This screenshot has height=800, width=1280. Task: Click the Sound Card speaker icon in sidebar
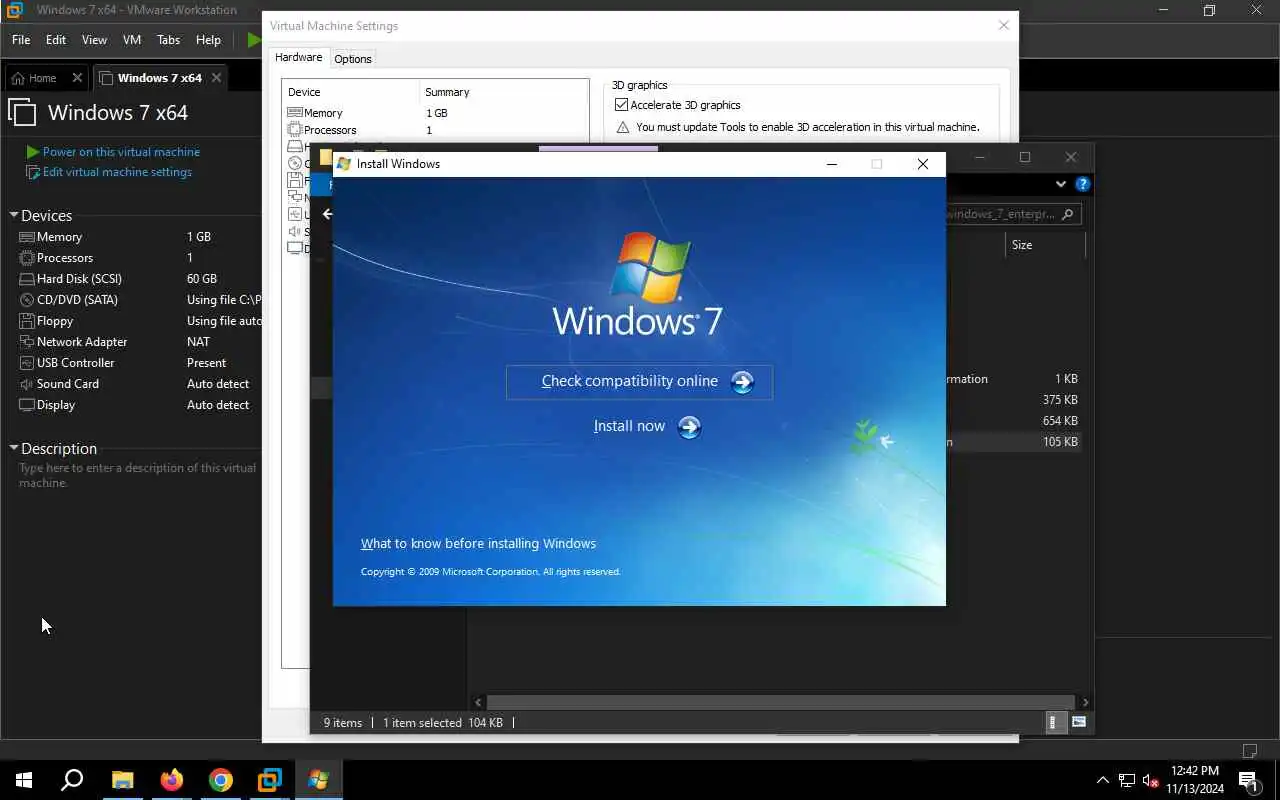[x=27, y=384]
